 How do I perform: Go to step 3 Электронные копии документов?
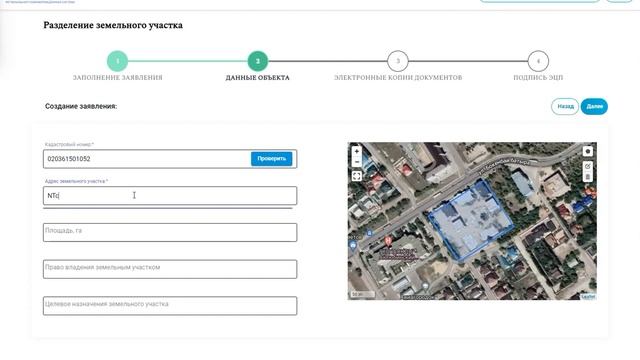[398, 61]
